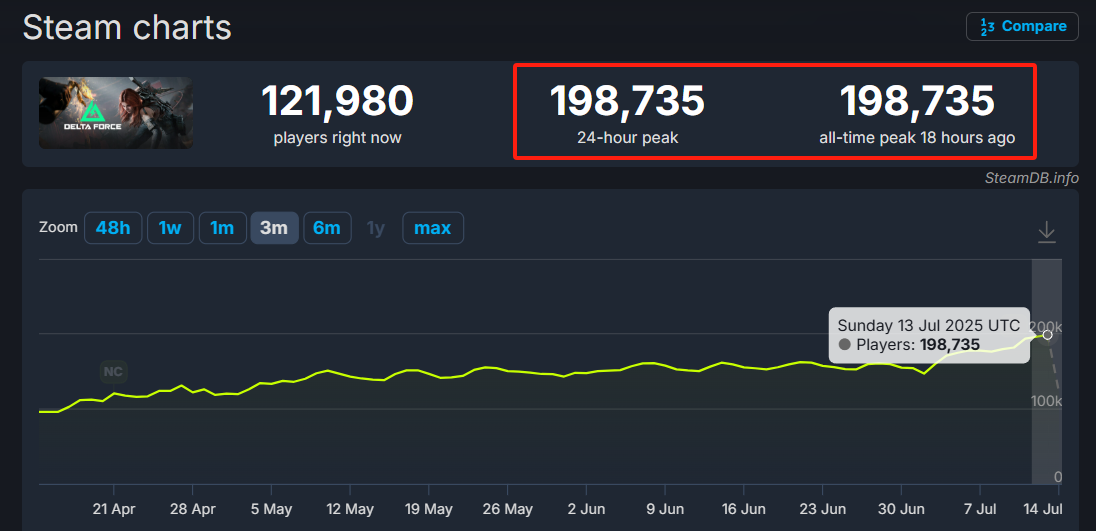Click the all-time peak figure
This screenshot has height=531, width=1096.
(916, 101)
